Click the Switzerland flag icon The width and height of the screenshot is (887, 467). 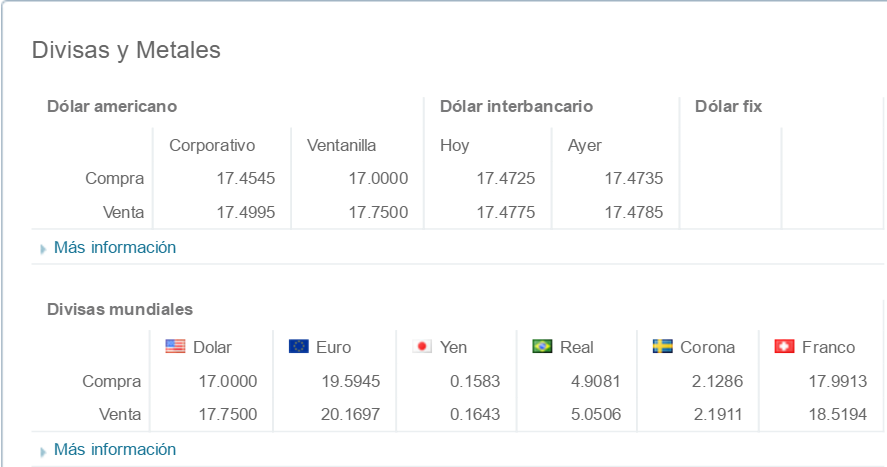[x=784, y=347]
